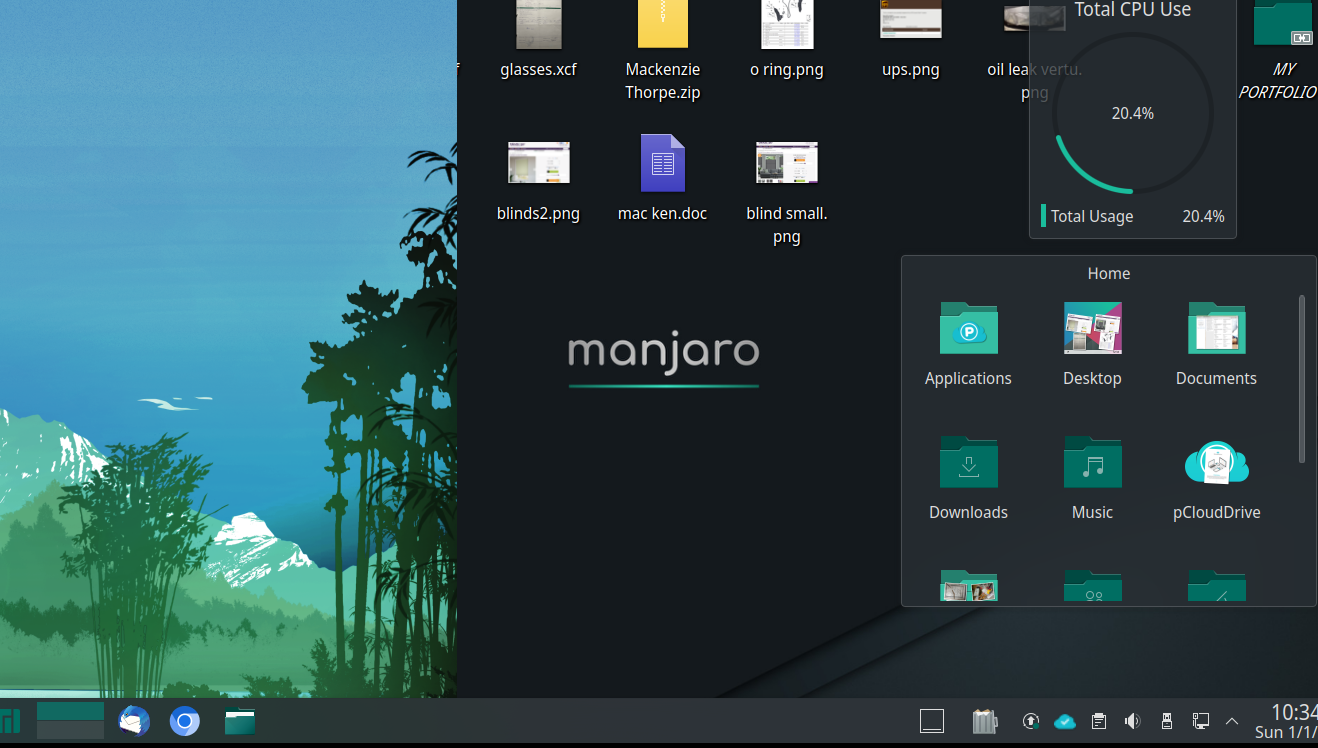Screen dimensions: 1318x748
Task: Open pCloudDrive in Home widget
Action: (1216, 478)
